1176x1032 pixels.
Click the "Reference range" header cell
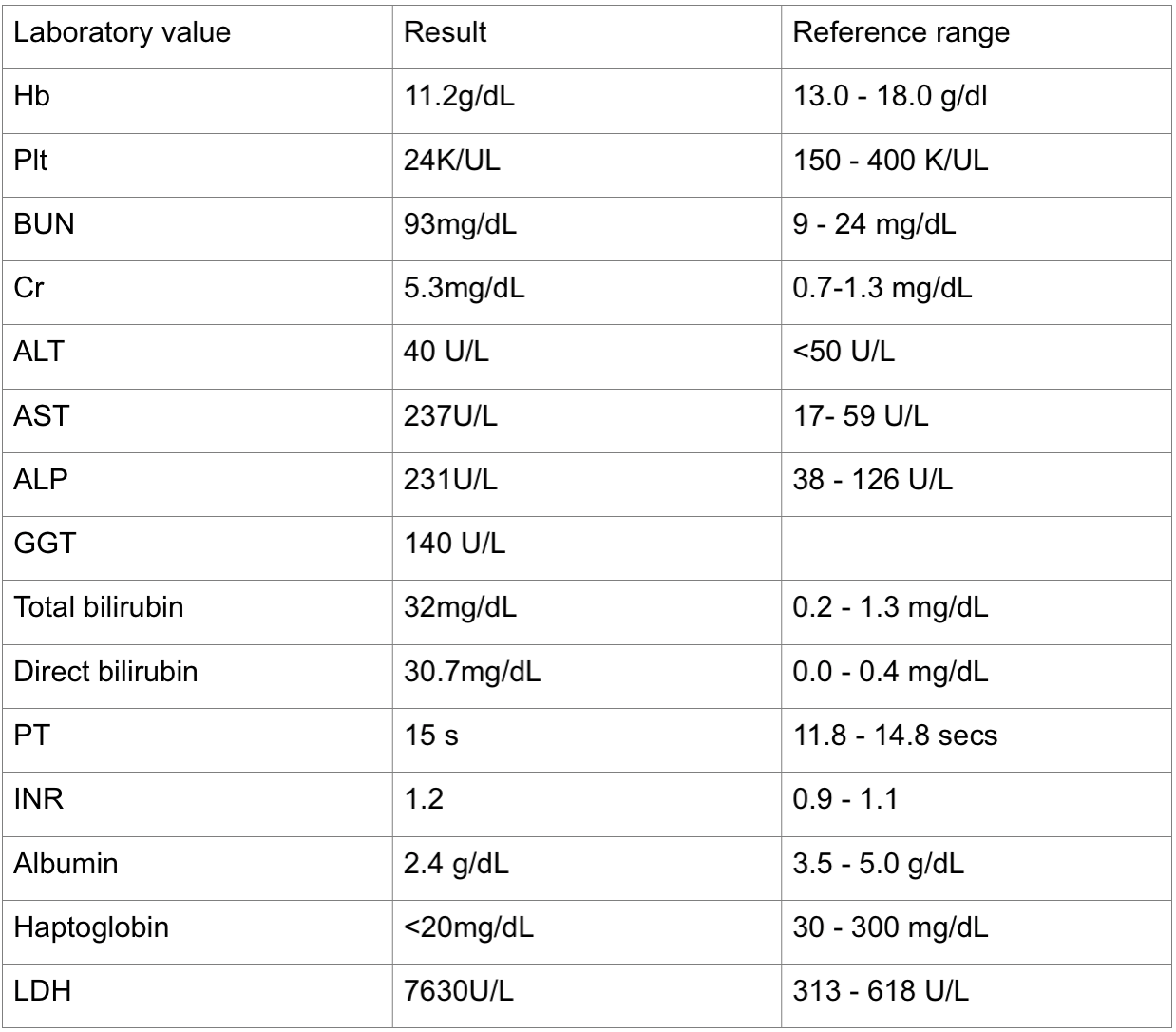pyautogui.click(x=901, y=33)
